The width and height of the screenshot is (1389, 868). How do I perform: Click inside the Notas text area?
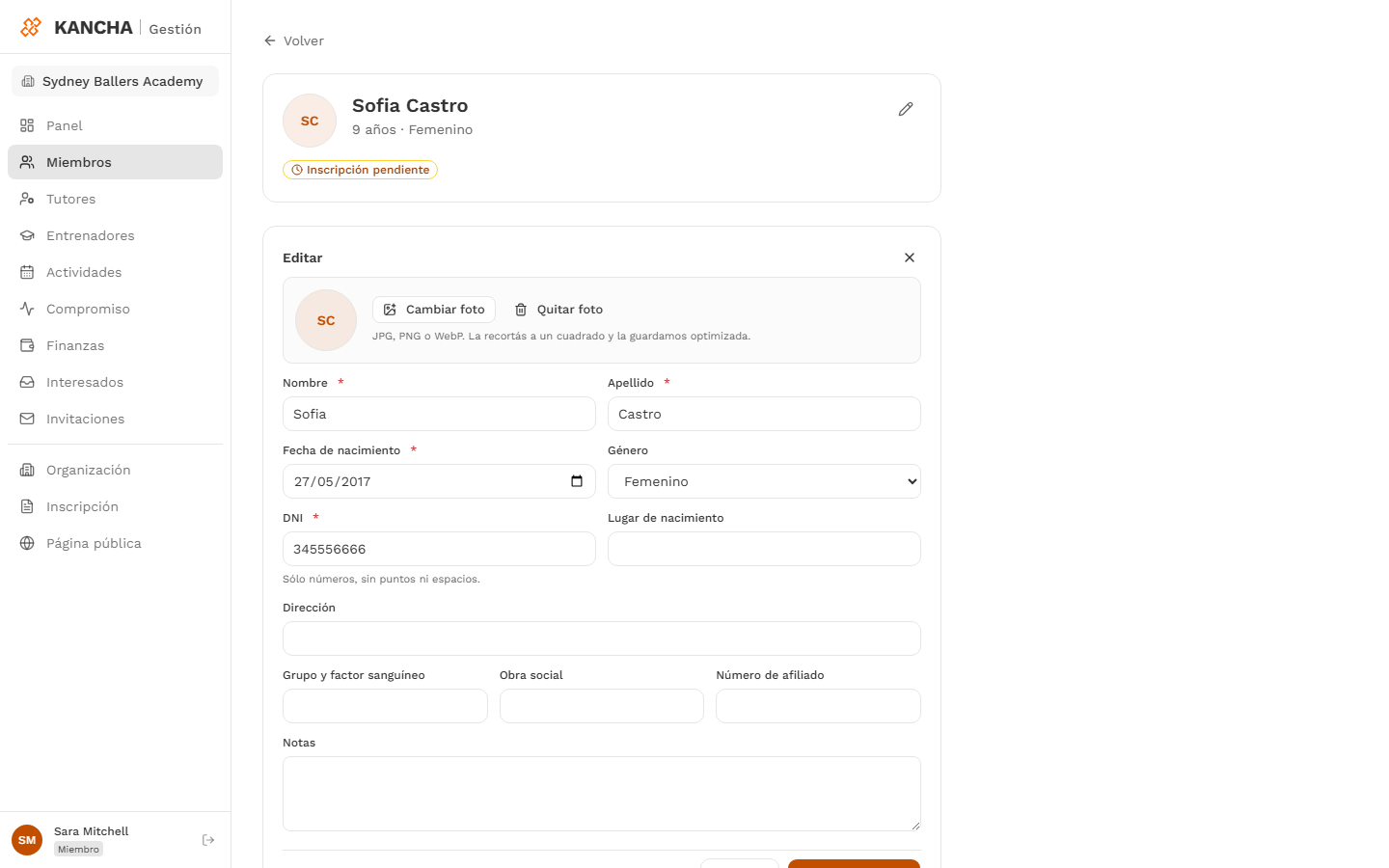point(602,794)
